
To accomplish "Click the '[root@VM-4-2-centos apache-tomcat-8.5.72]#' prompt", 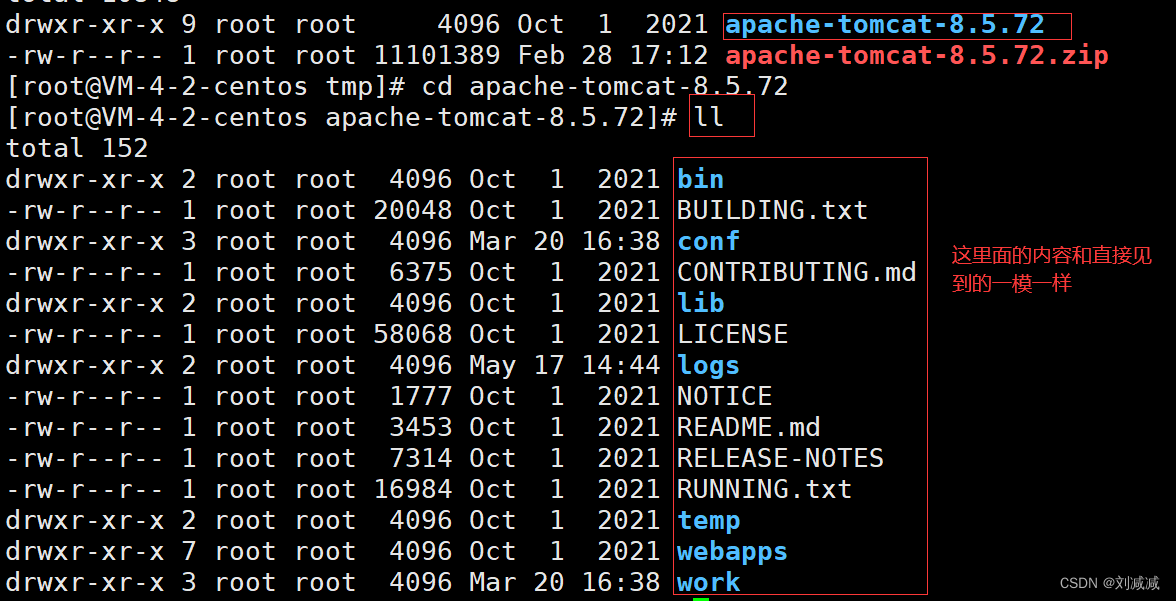I will [x=341, y=117].
